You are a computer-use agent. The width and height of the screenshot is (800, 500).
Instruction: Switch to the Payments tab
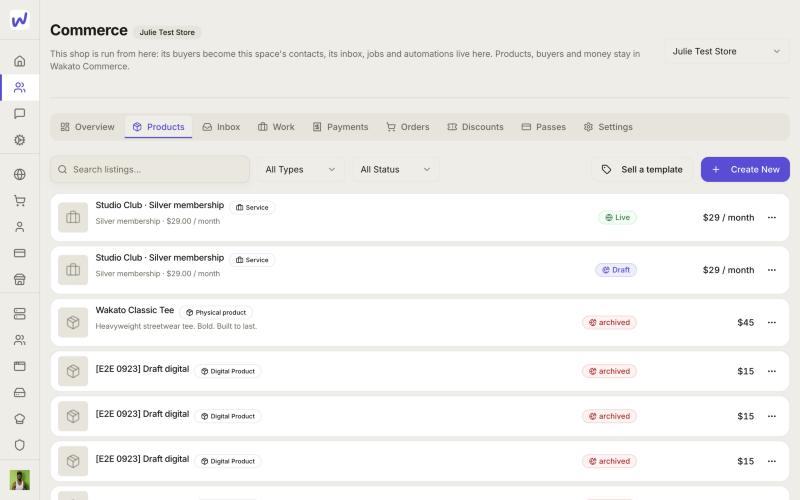[x=340, y=127]
